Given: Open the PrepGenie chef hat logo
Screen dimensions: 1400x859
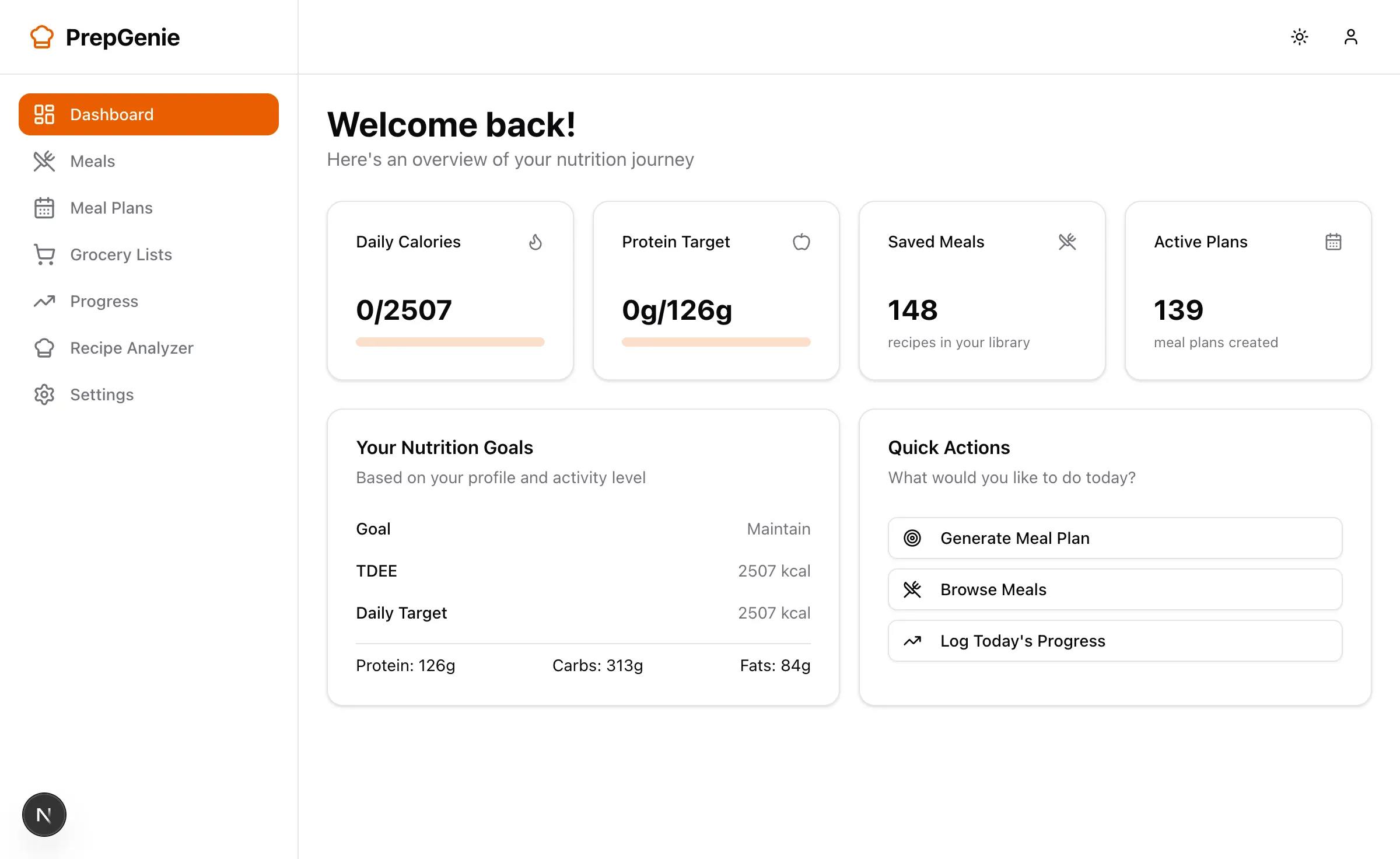Looking at the screenshot, I should [42, 37].
